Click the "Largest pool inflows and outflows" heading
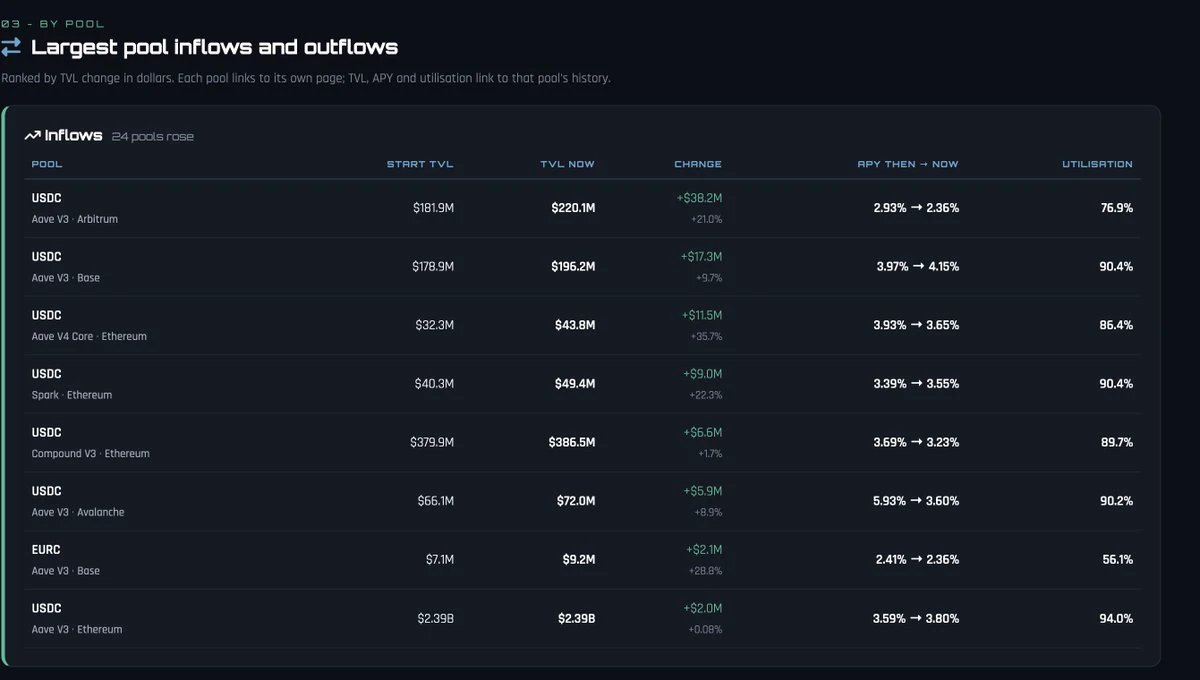This screenshot has width=1200, height=680. tap(215, 47)
